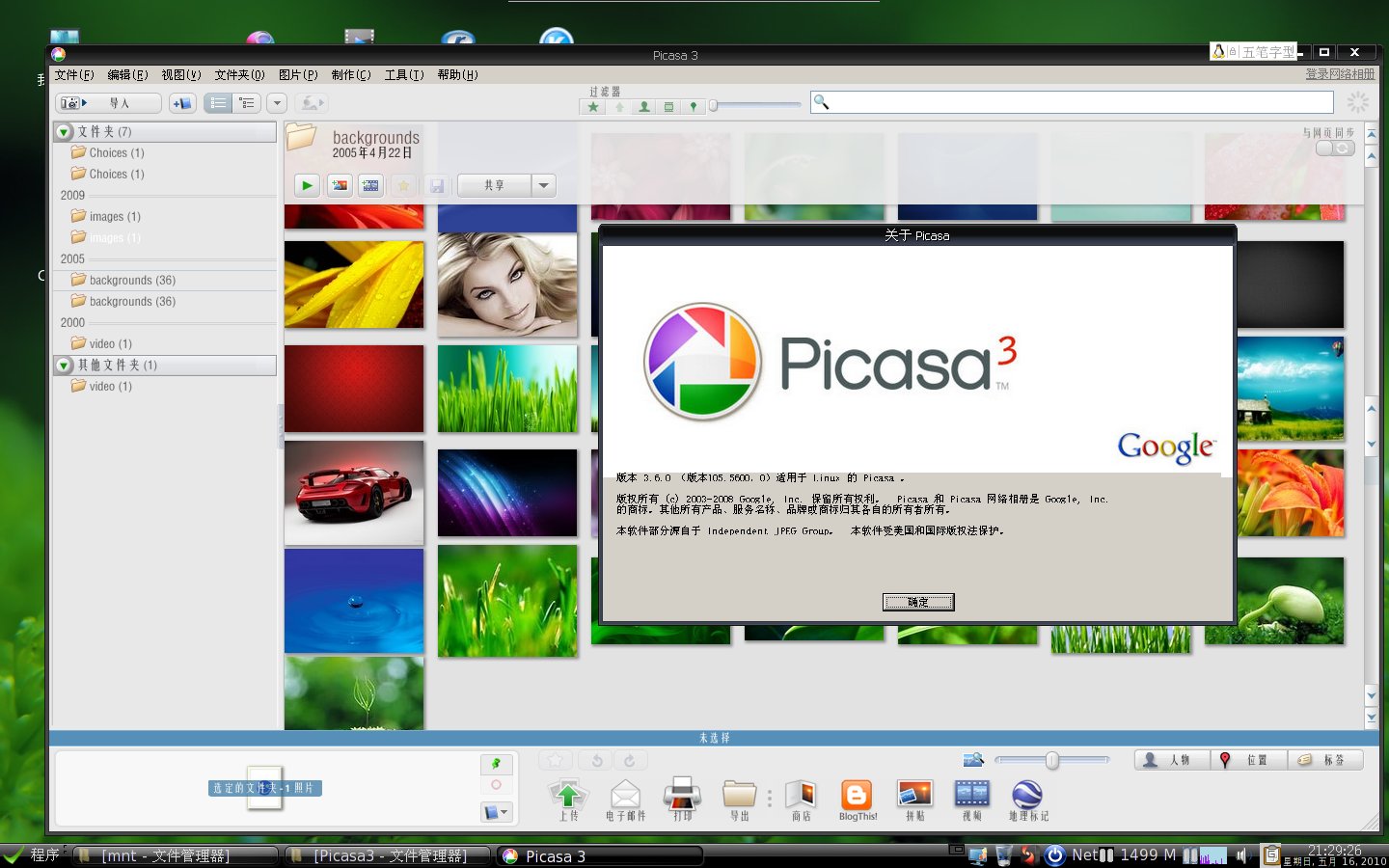
Task: Toggle the starred photos filter
Action: (x=594, y=107)
